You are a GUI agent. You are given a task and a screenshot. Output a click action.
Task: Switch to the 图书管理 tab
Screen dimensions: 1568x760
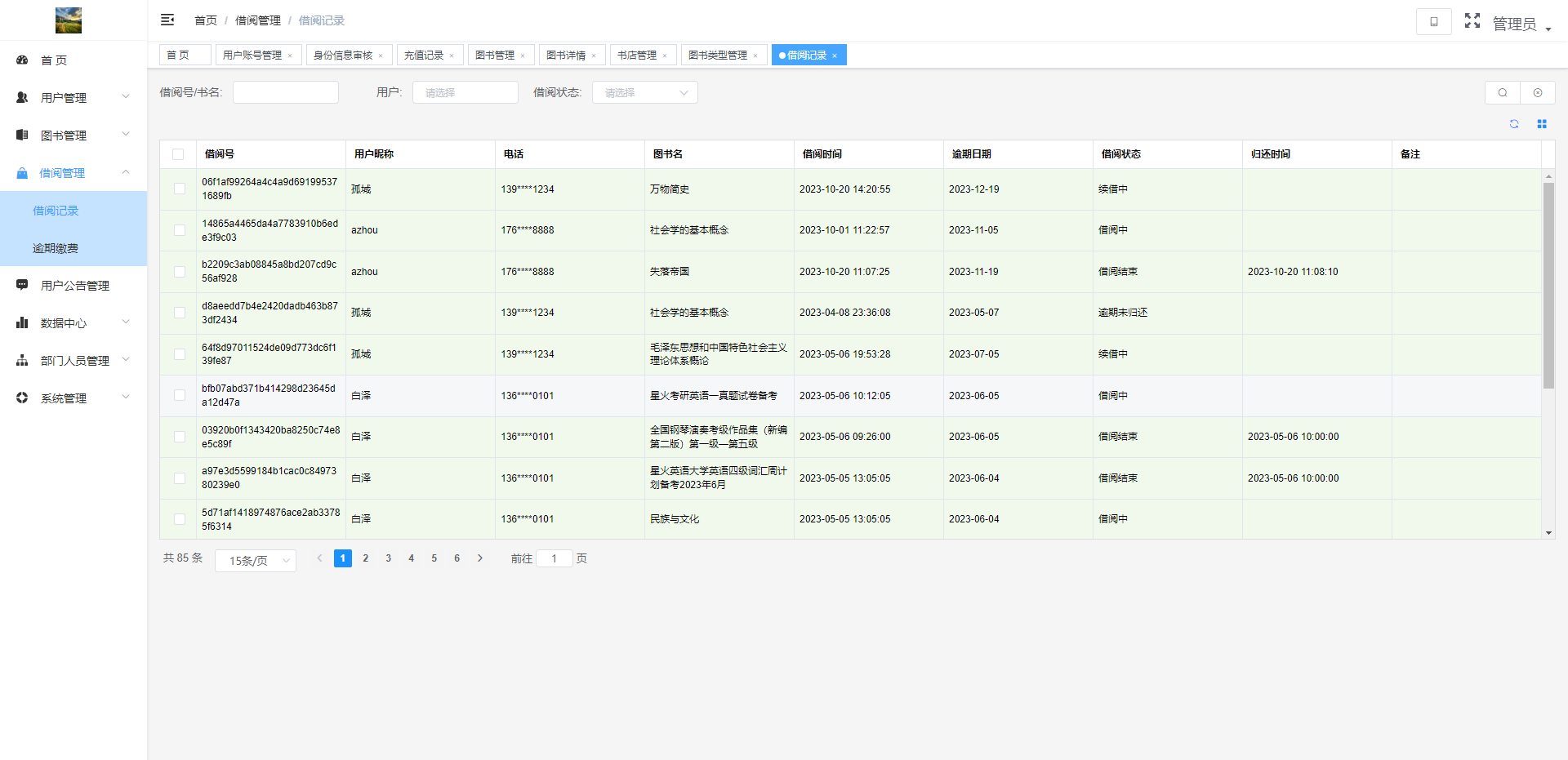click(495, 56)
